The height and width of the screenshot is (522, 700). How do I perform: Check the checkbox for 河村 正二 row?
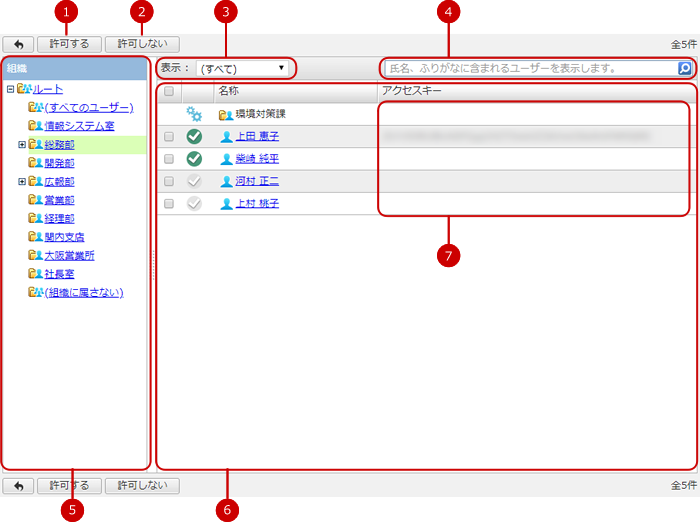(169, 181)
